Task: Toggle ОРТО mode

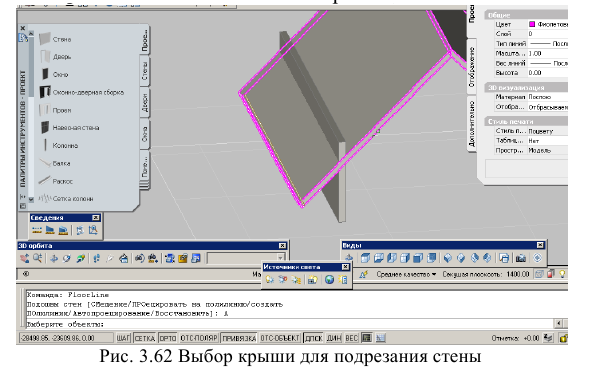Action: pyautogui.click(x=168, y=338)
